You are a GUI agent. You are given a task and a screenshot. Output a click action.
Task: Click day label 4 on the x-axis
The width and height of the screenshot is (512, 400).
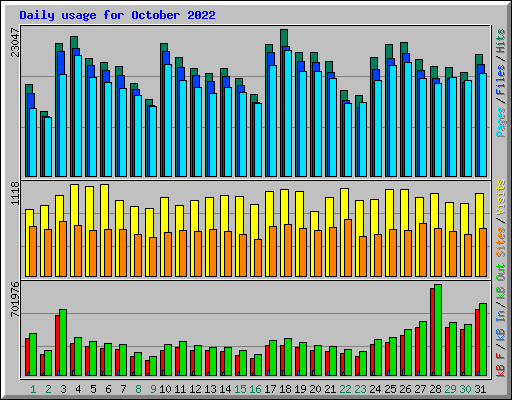(78, 389)
